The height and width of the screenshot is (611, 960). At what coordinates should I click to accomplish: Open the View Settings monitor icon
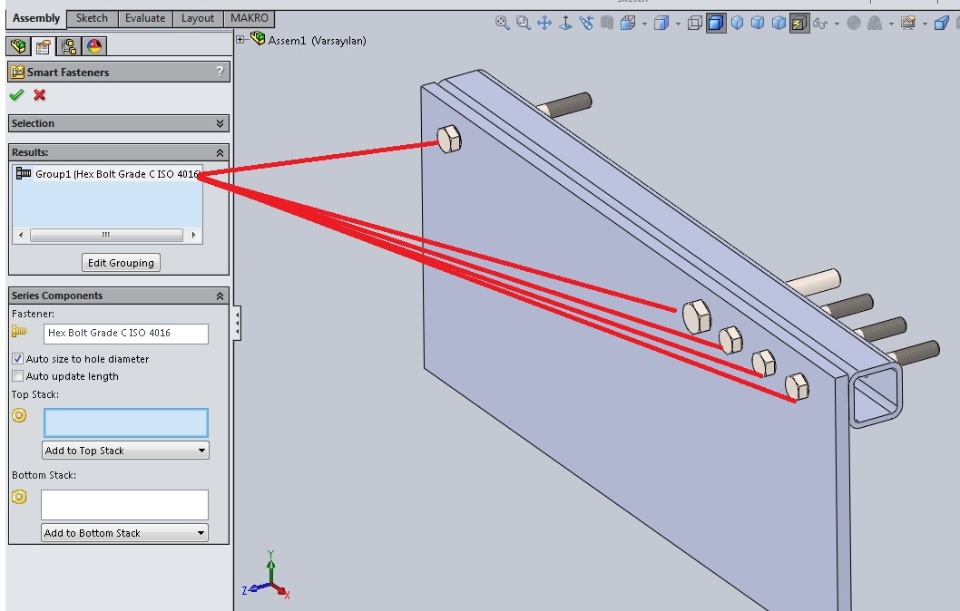(x=908, y=23)
